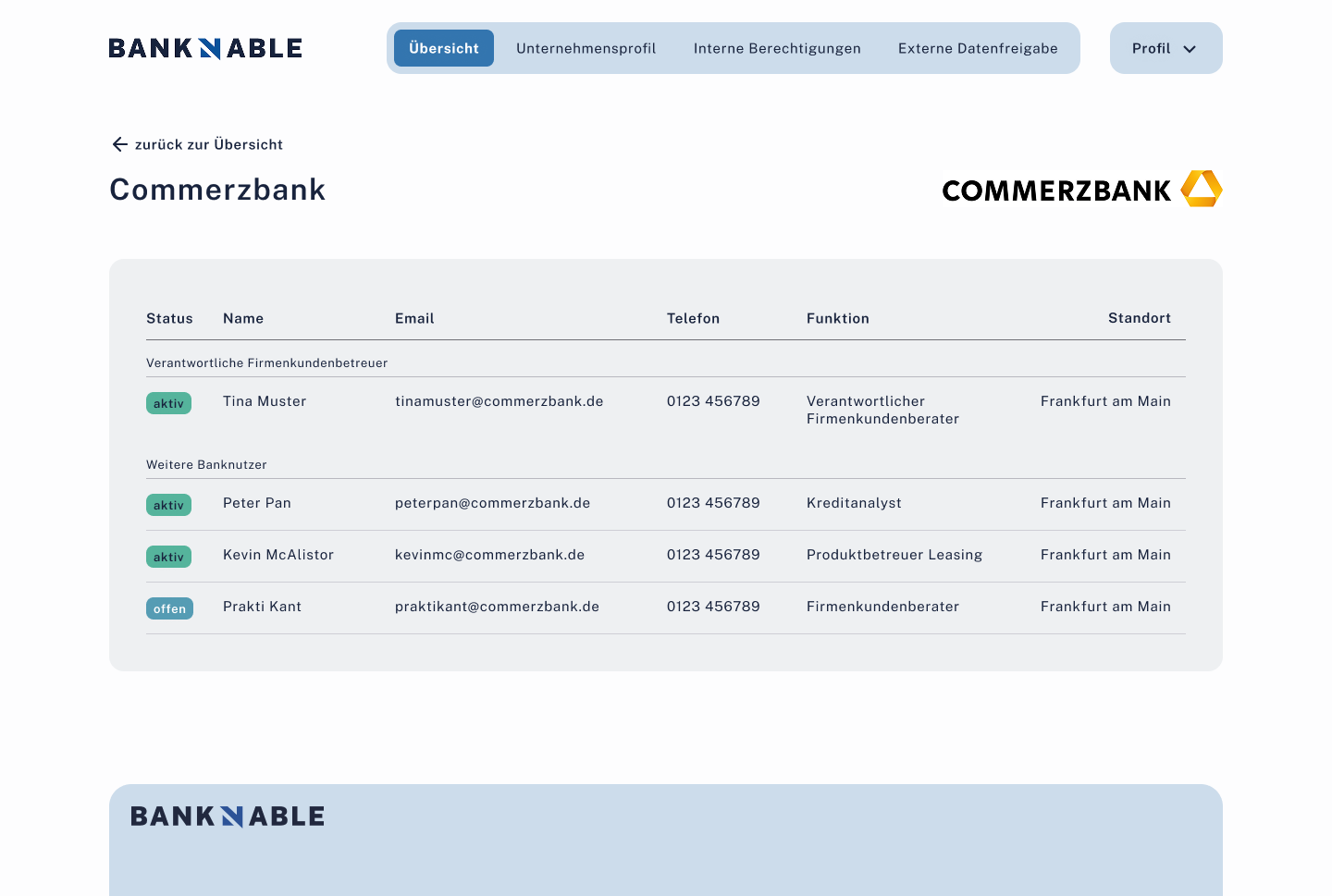Switch to Unternehmensprofil tab
Image resolution: width=1332 pixels, height=896 pixels.
(586, 48)
